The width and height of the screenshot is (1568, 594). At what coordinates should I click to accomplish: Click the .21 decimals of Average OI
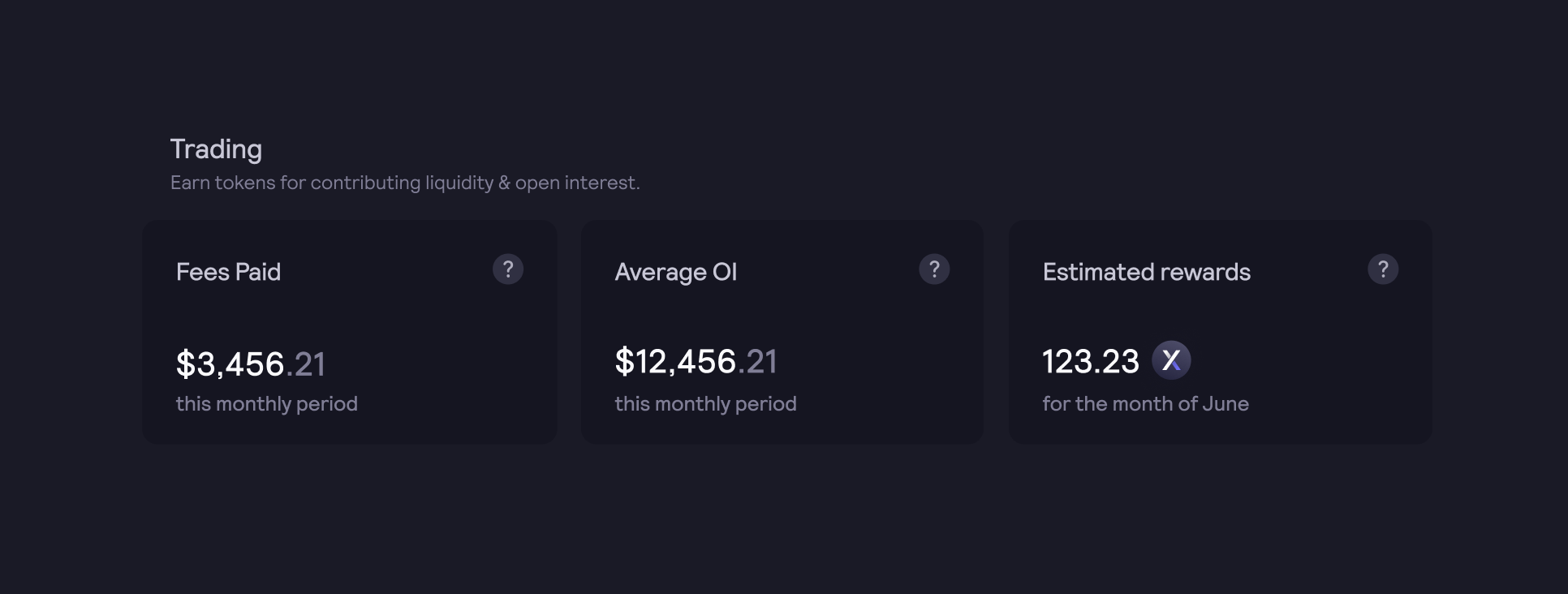pos(758,362)
